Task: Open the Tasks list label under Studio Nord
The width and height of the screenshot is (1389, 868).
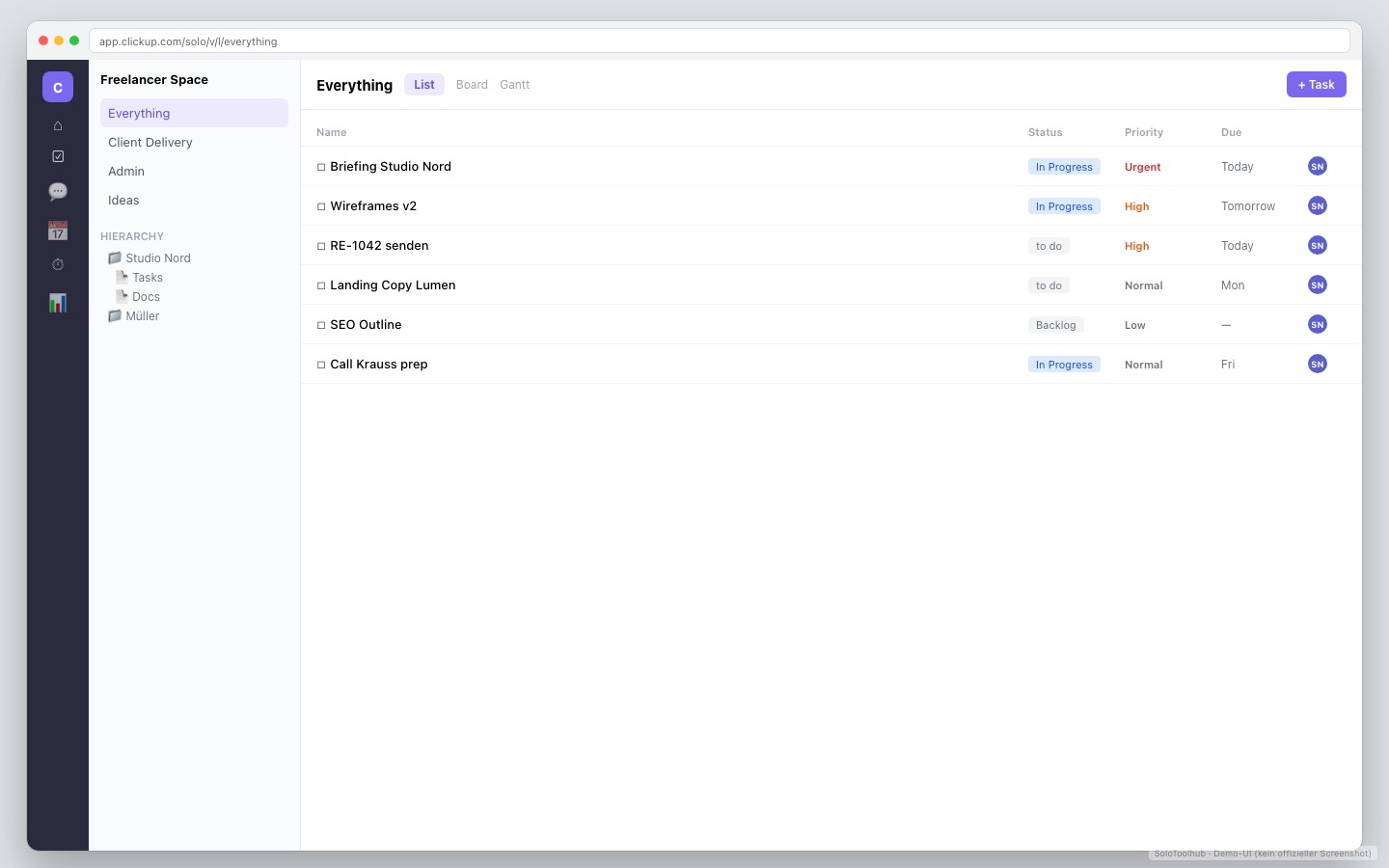Action: [x=148, y=278]
